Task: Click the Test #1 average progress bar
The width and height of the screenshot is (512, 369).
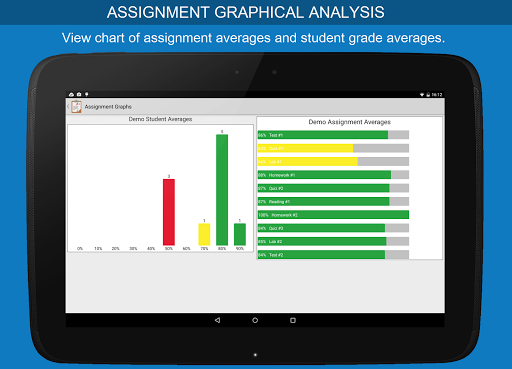Action: [333, 135]
